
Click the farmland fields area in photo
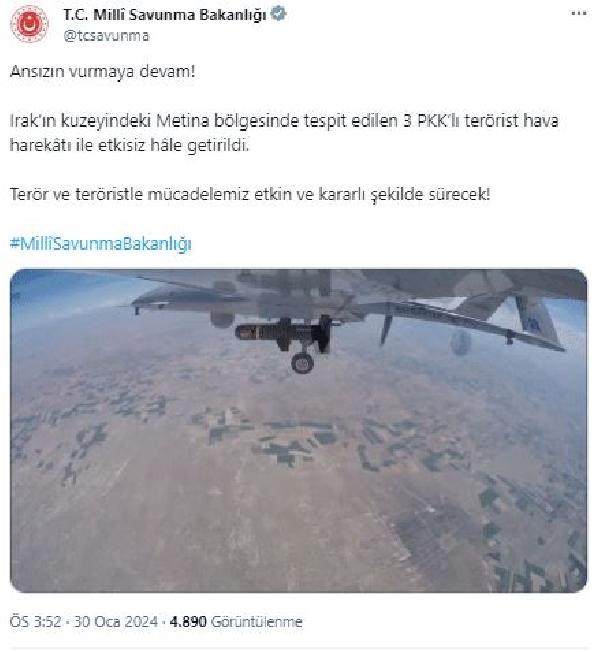[x=291, y=441]
